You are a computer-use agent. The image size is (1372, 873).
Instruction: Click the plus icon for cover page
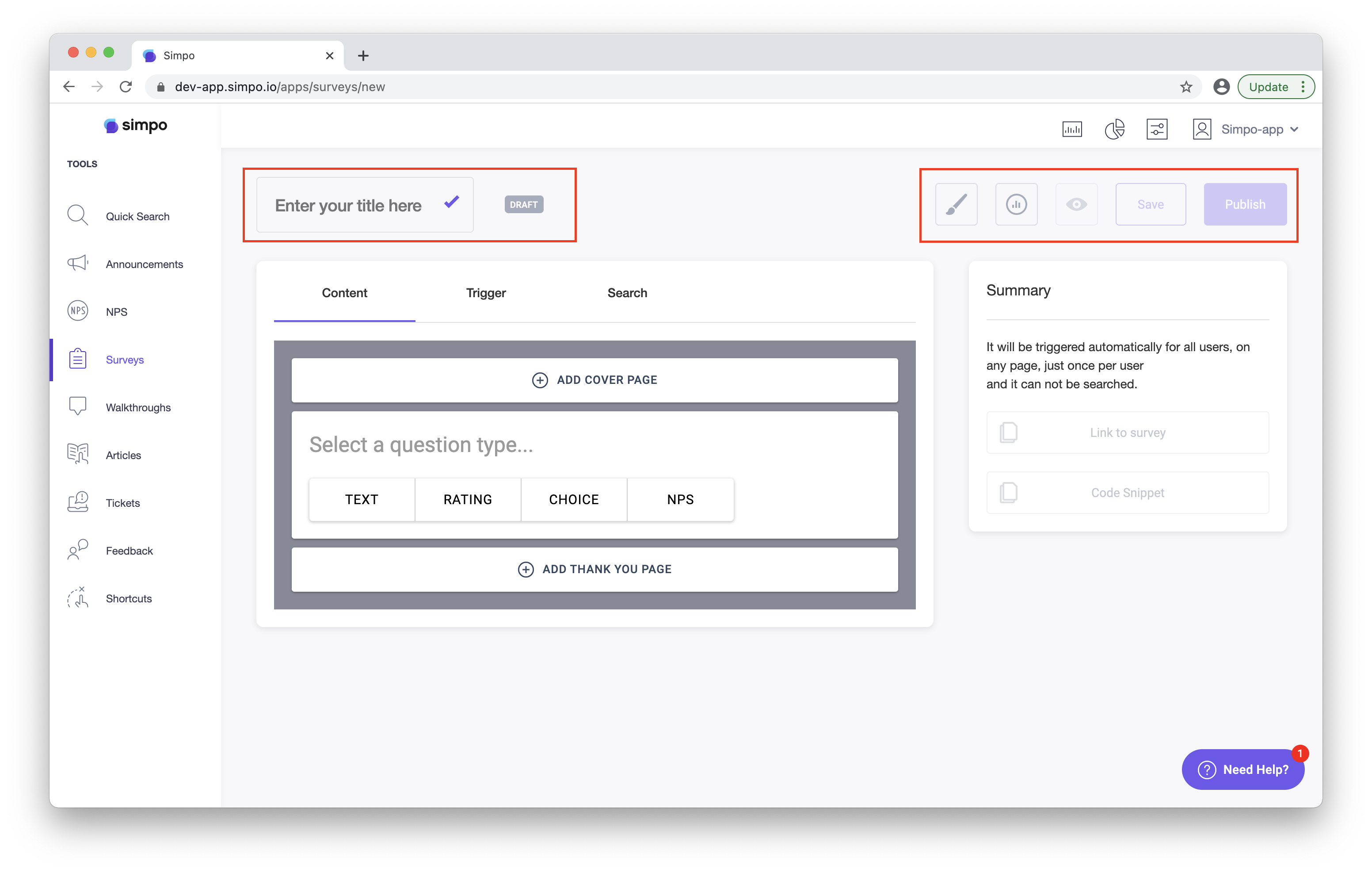click(x=540, y=380)
